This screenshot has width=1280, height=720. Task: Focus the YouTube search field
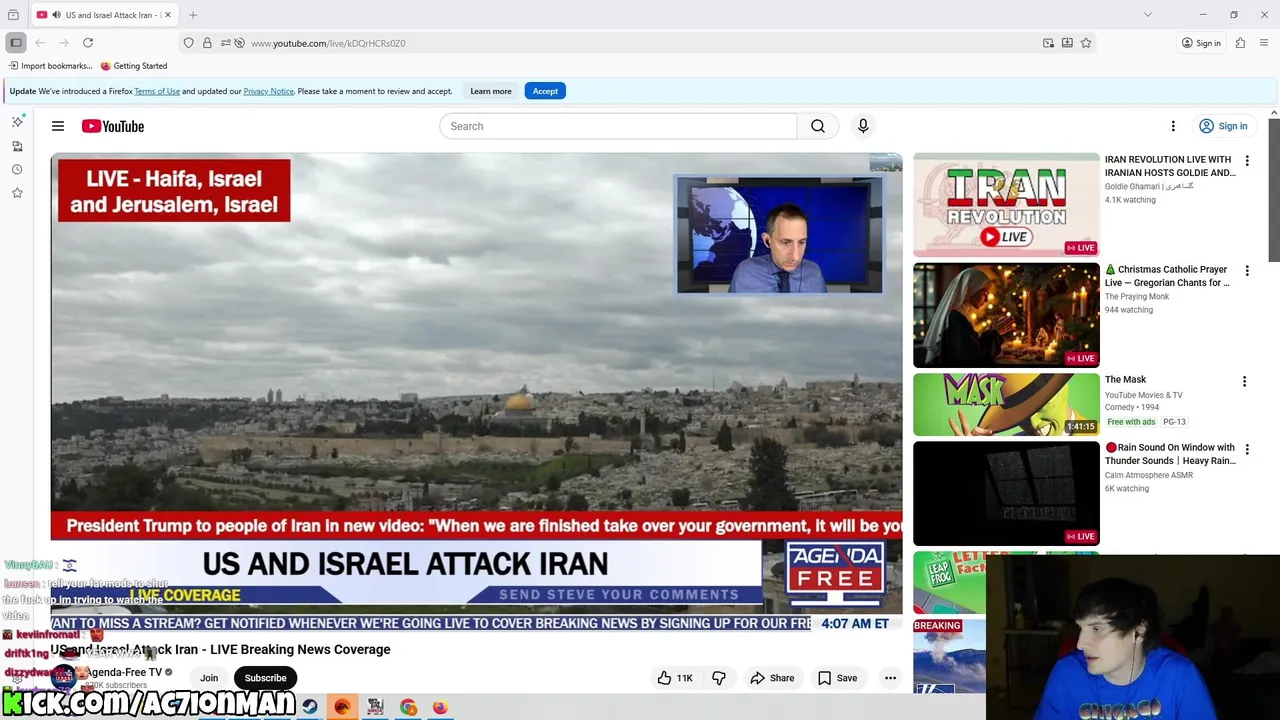pos(618,126)
